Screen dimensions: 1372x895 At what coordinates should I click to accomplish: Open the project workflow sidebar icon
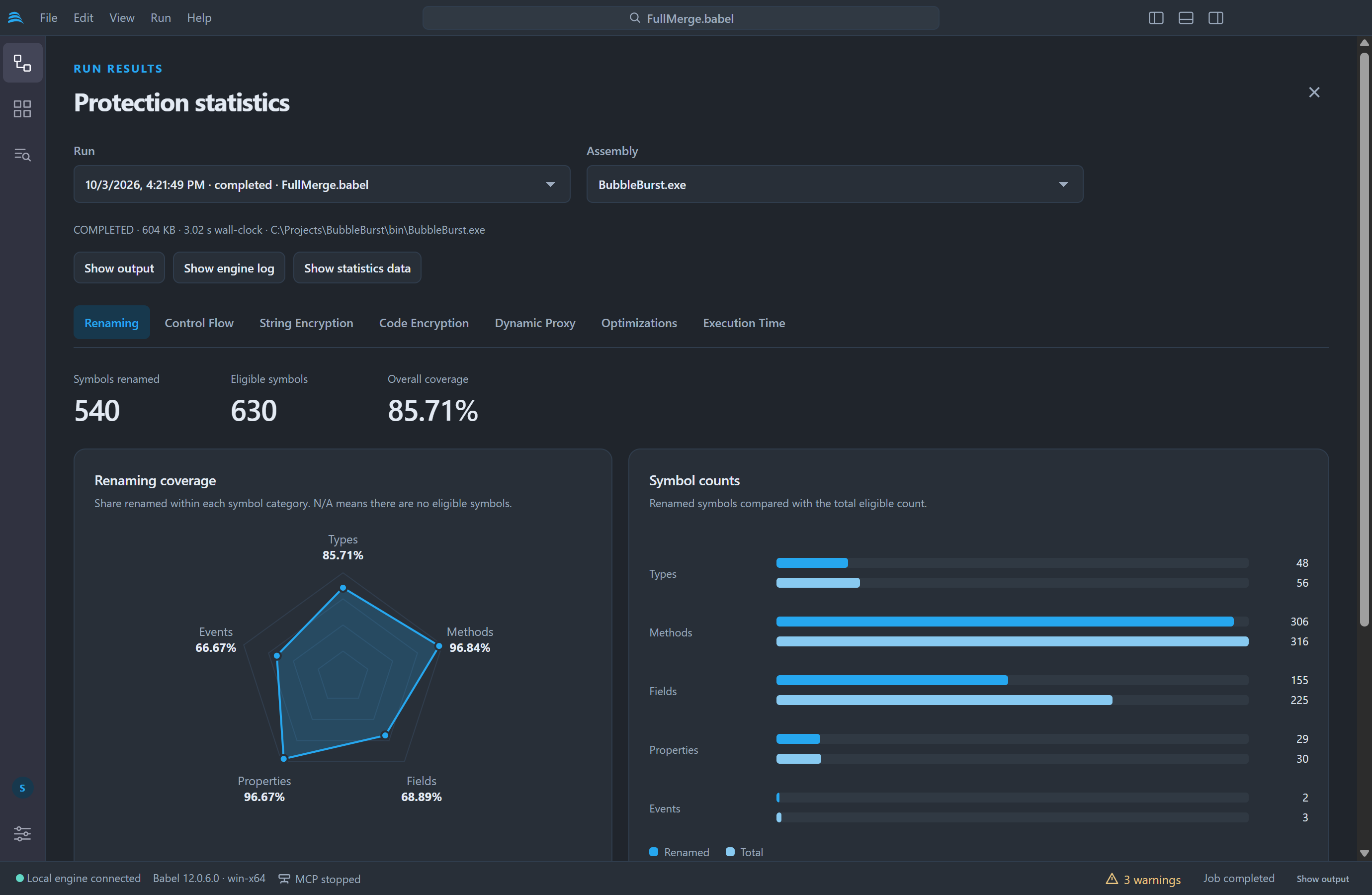[x=22, y=63]
